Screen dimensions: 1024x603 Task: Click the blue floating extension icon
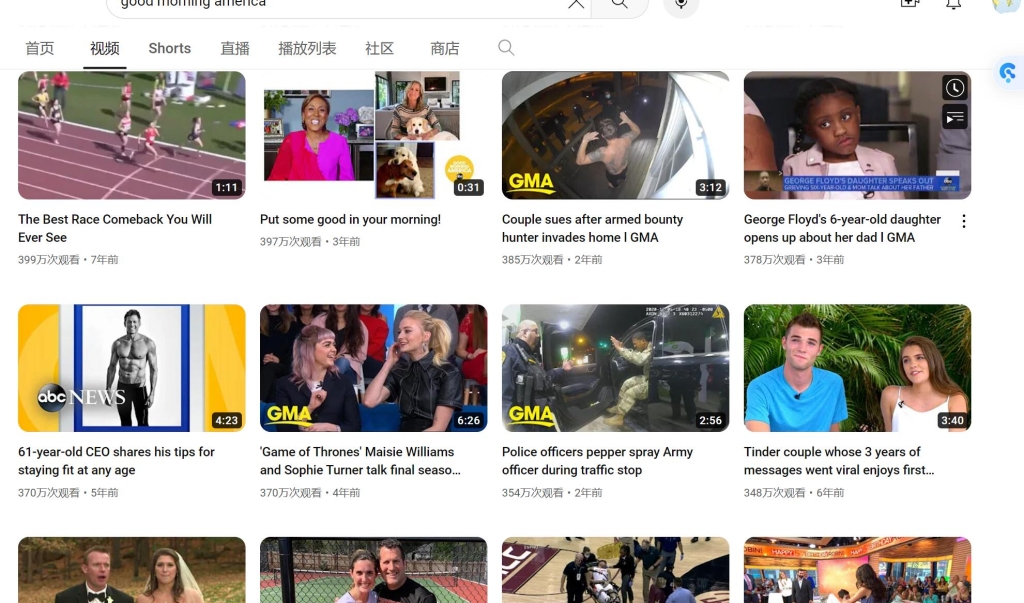pyautogui.click(x=1008, y=73)
